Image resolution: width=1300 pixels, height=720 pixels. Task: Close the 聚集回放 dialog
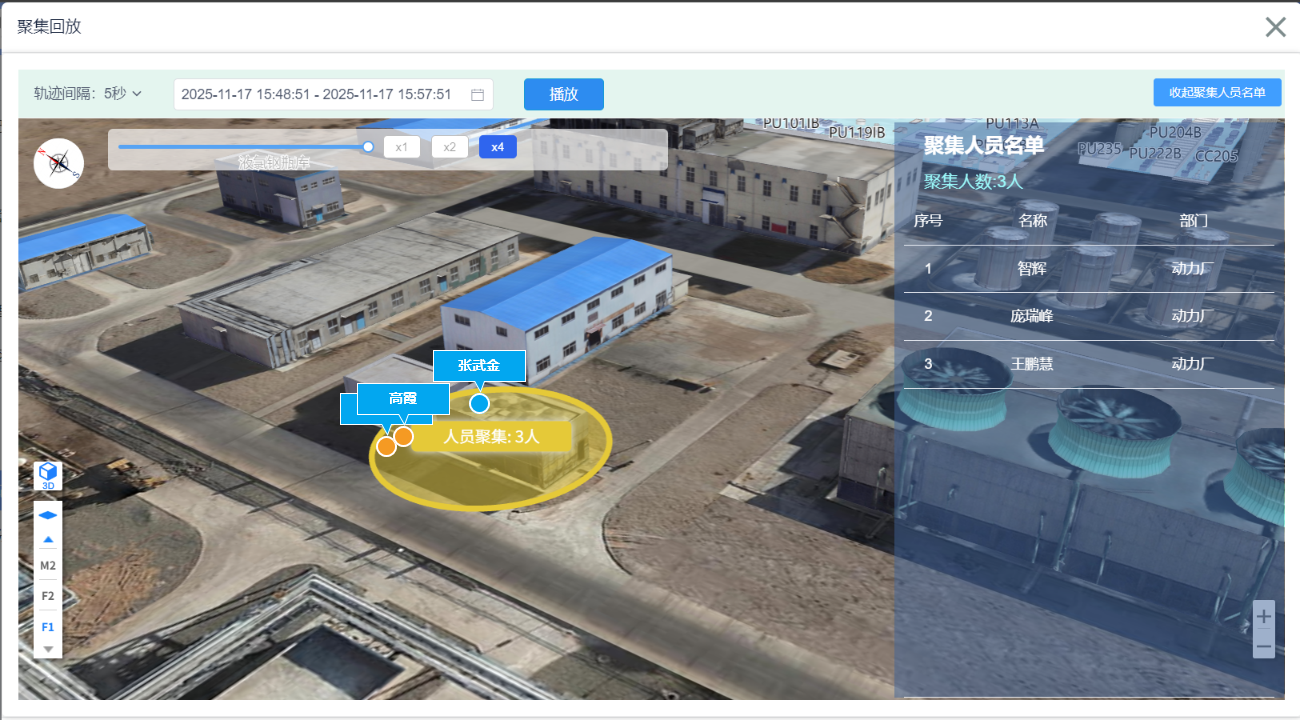coord(1275,27)
